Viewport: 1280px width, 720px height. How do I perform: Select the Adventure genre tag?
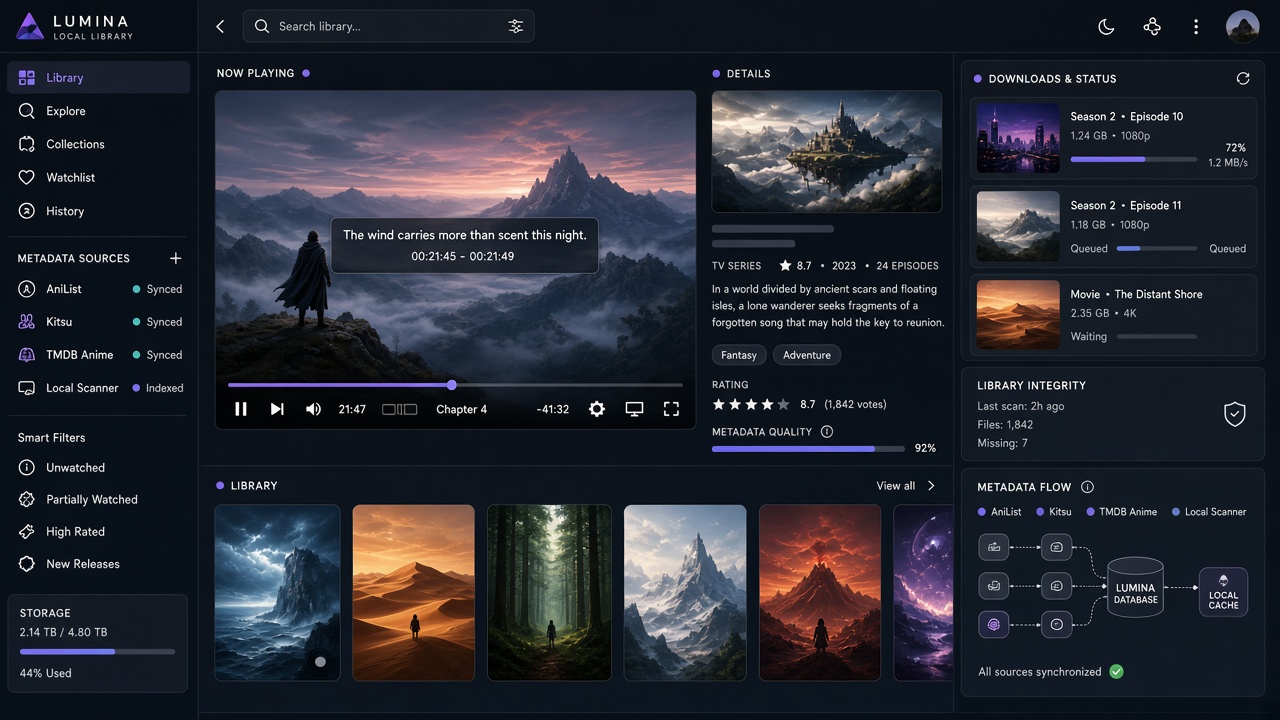click(807, 355)
